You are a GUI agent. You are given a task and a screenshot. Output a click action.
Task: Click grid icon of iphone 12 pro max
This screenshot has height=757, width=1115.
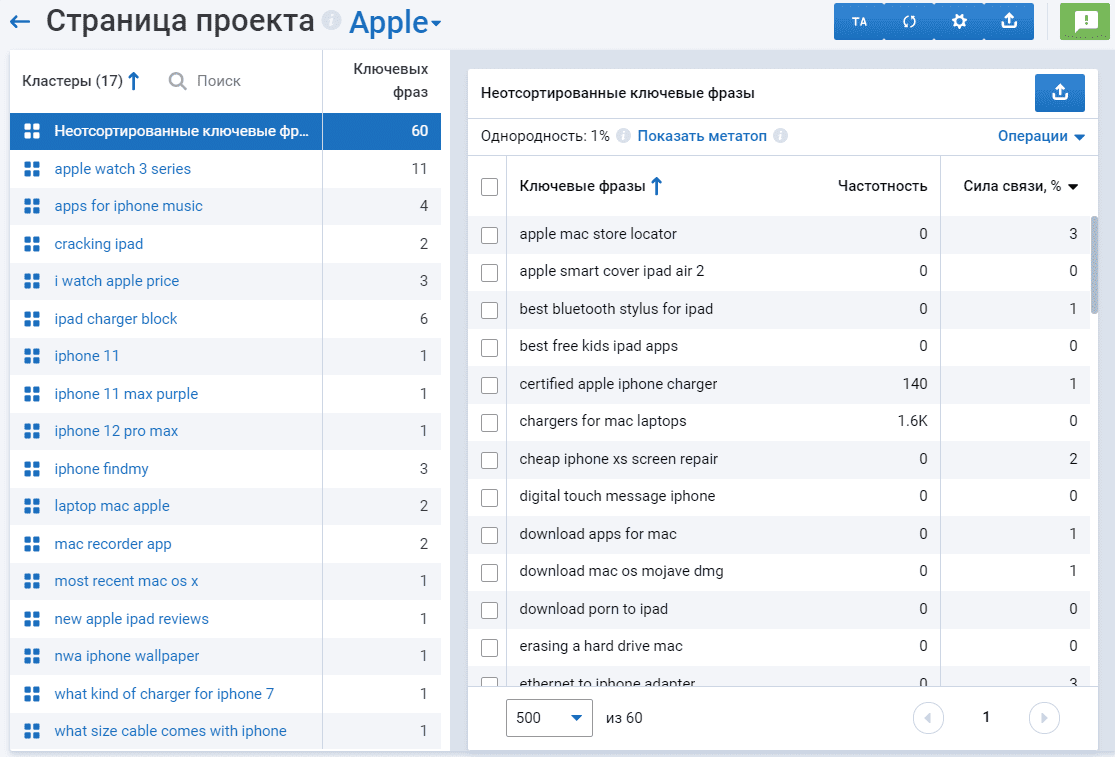click(32, 431)
